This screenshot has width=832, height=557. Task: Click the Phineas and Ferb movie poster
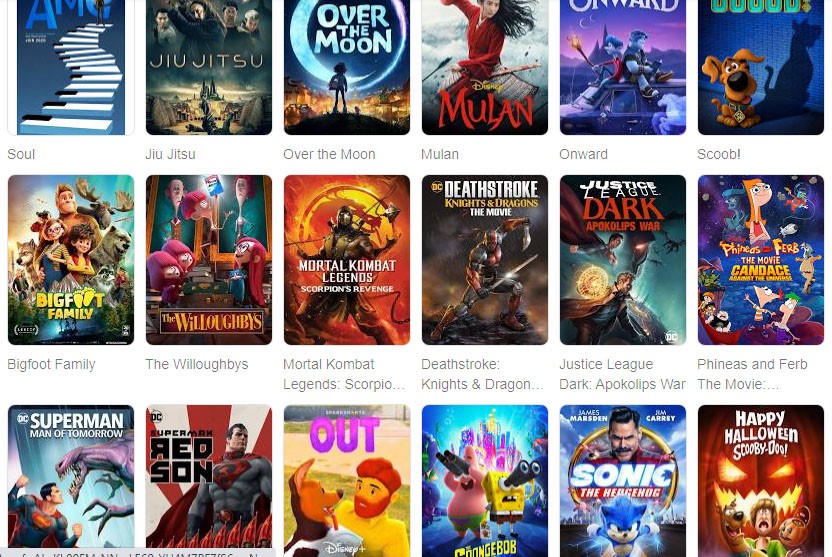[x=761, y=260]
